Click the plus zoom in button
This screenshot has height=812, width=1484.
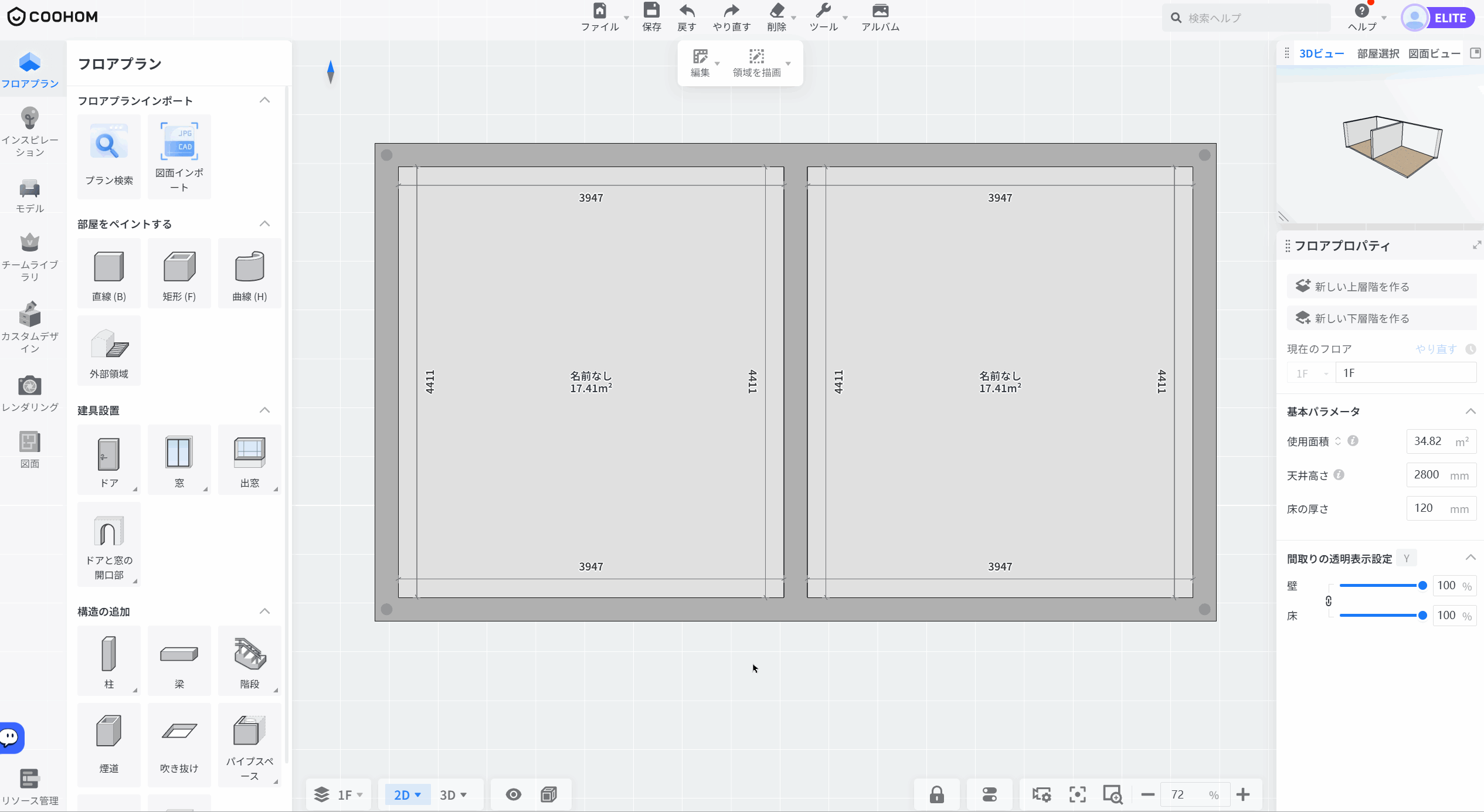click(1243, 794)
